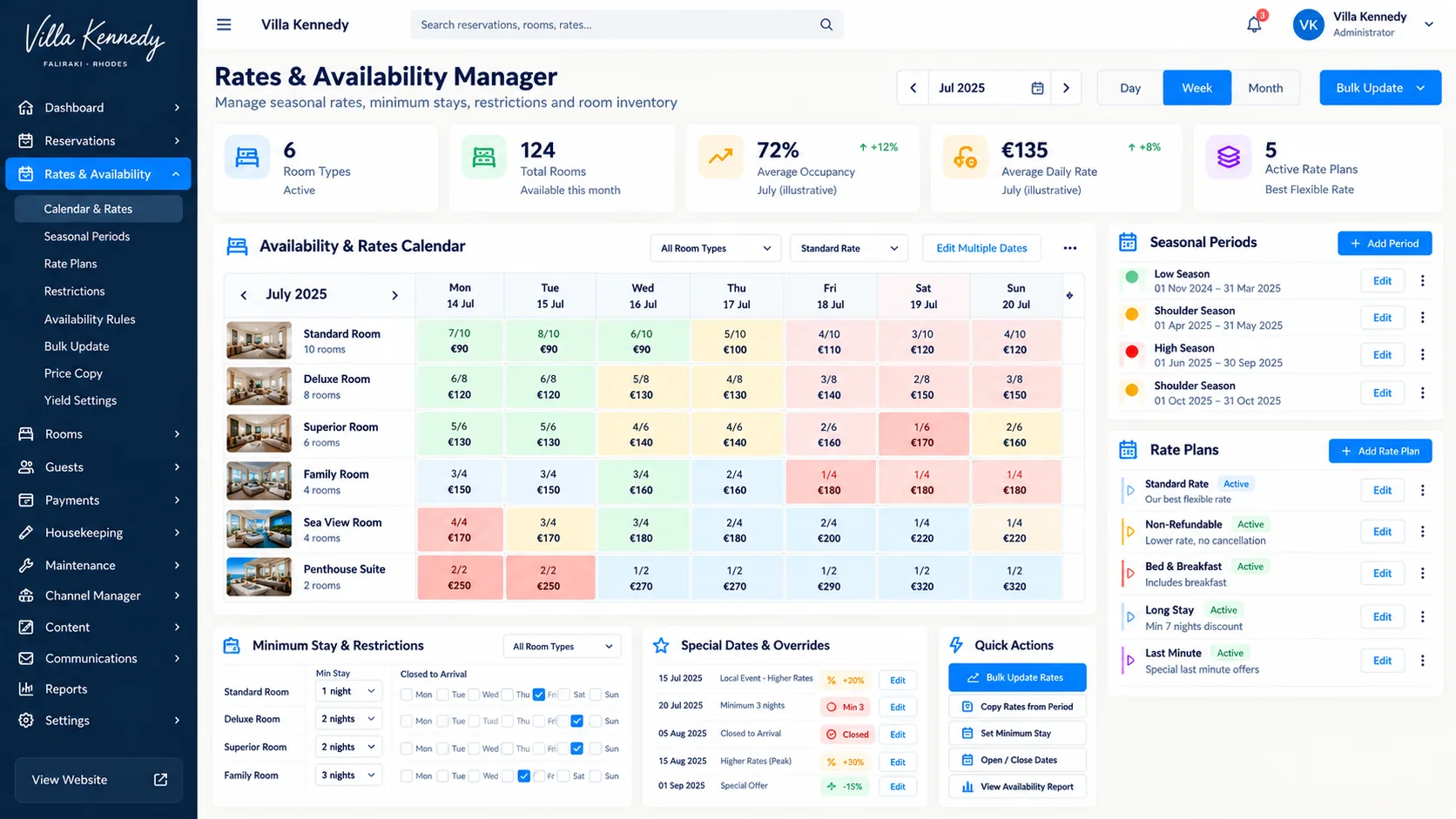Open calendar three-dots more options
Screen dimensions: 1456x819
coord(1070,248)
